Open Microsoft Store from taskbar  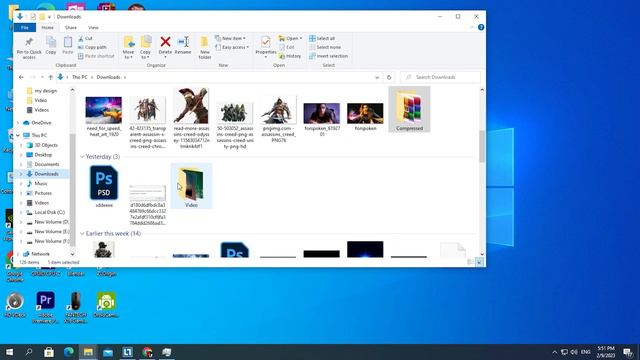tap(49, 352)
